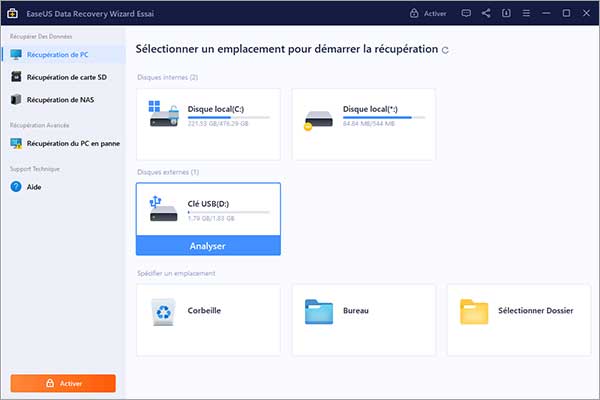Click the Analyser button
This screenshot has width=600, height=400.
[x=208, y=246]
